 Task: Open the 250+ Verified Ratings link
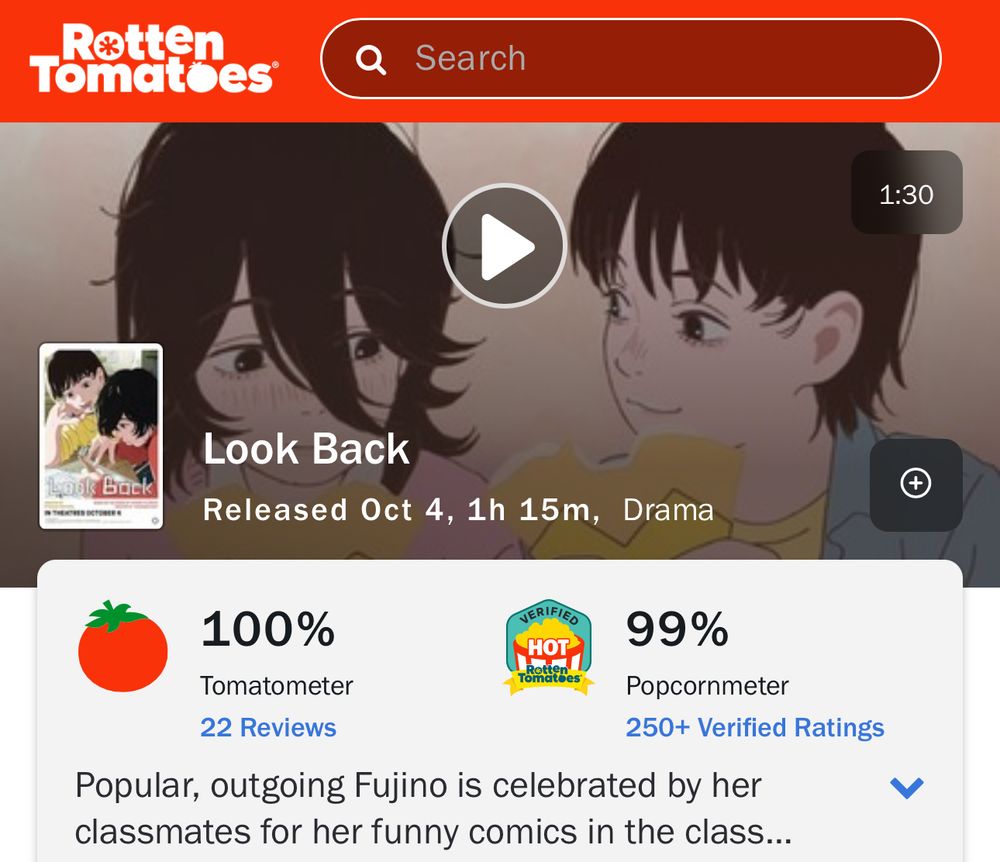pyautogui.click(x=754, y=727)
